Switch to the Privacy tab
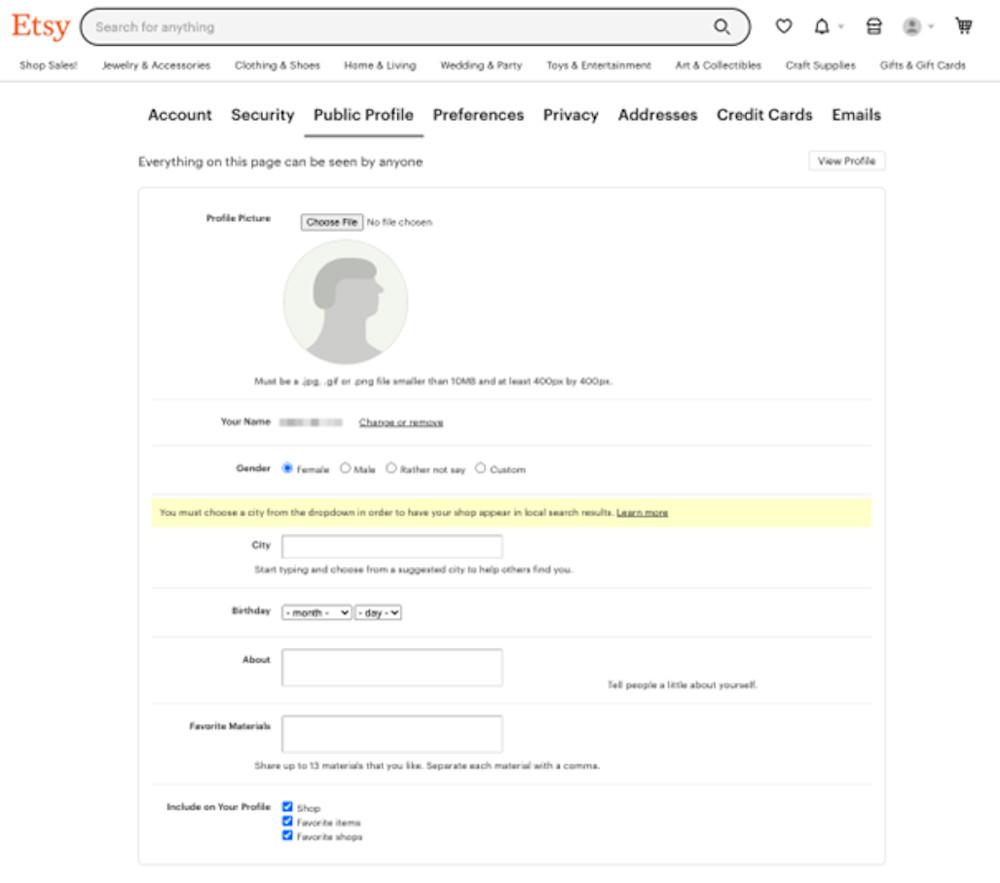Screen dimensions: 1000x883 point(570,115)
